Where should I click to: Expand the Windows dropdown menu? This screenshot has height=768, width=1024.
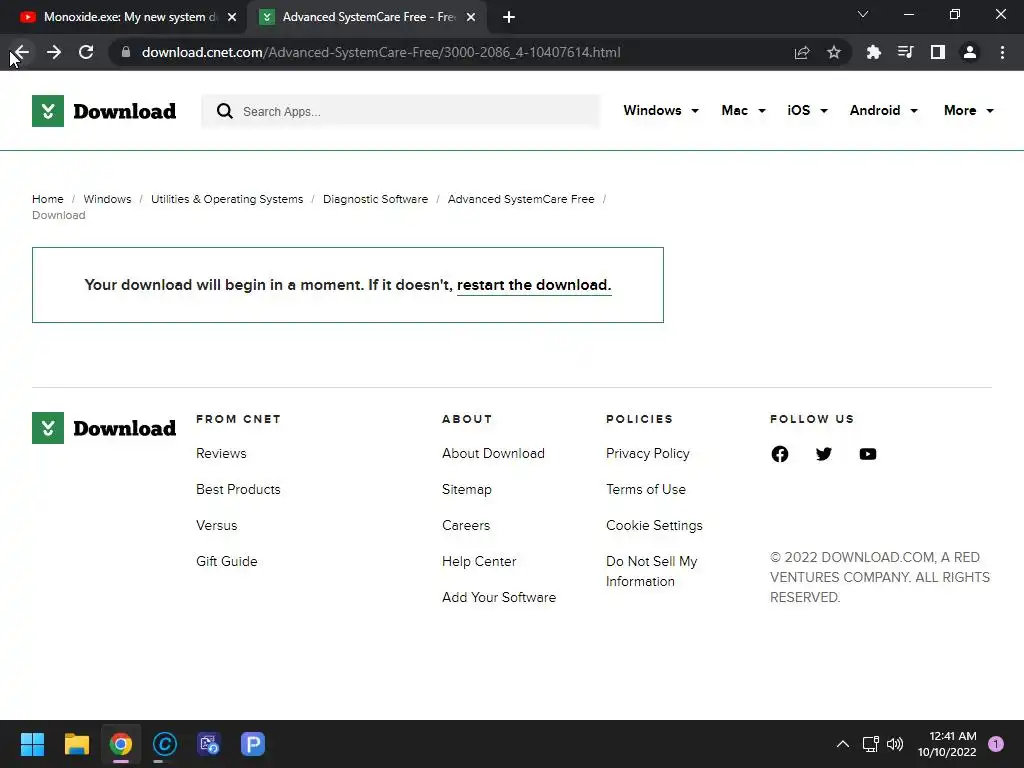click(x=661, y=110)
